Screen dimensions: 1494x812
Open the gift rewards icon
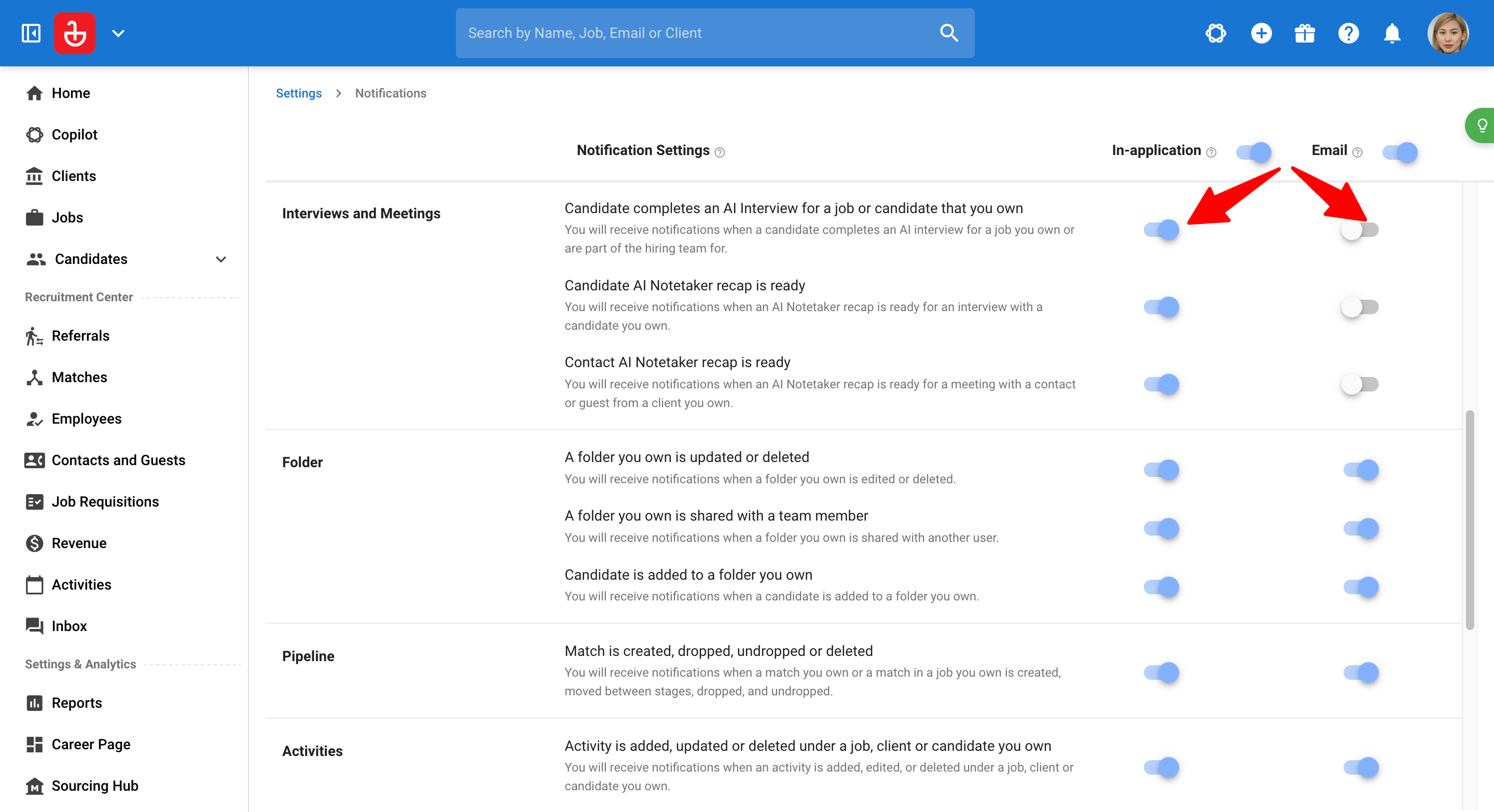1305,33
